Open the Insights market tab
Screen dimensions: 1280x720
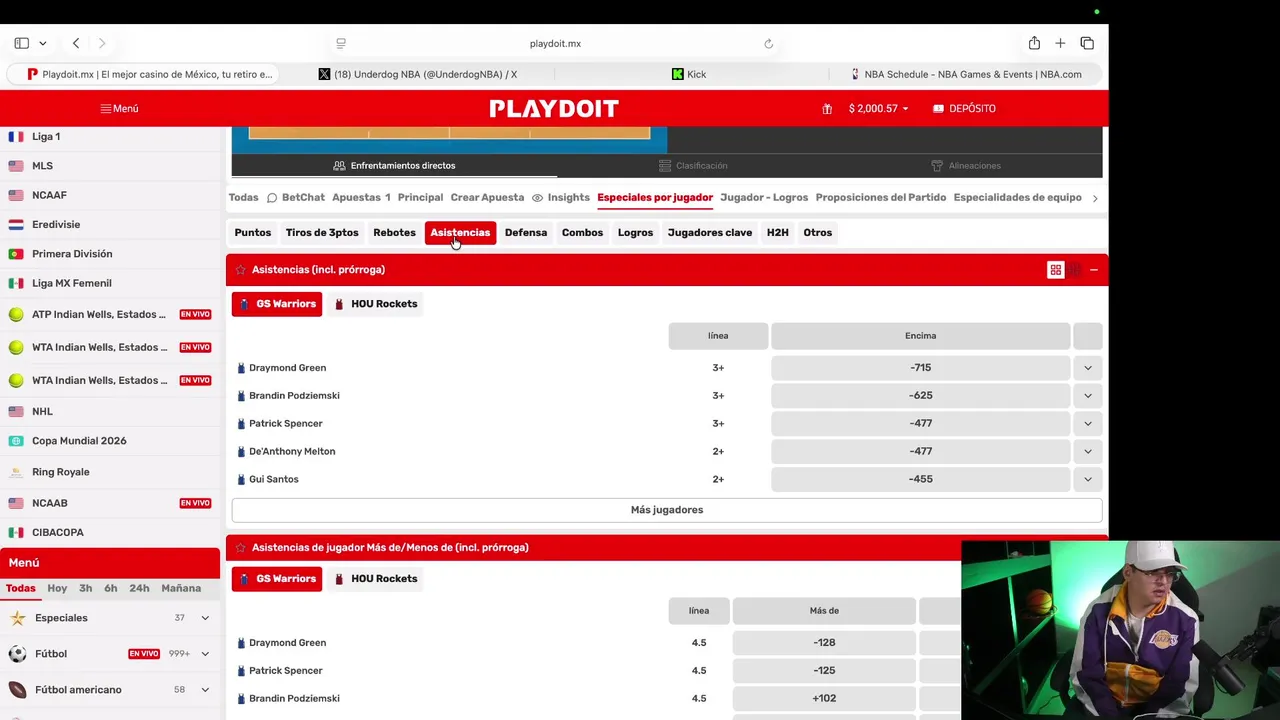tap(560, 198)
